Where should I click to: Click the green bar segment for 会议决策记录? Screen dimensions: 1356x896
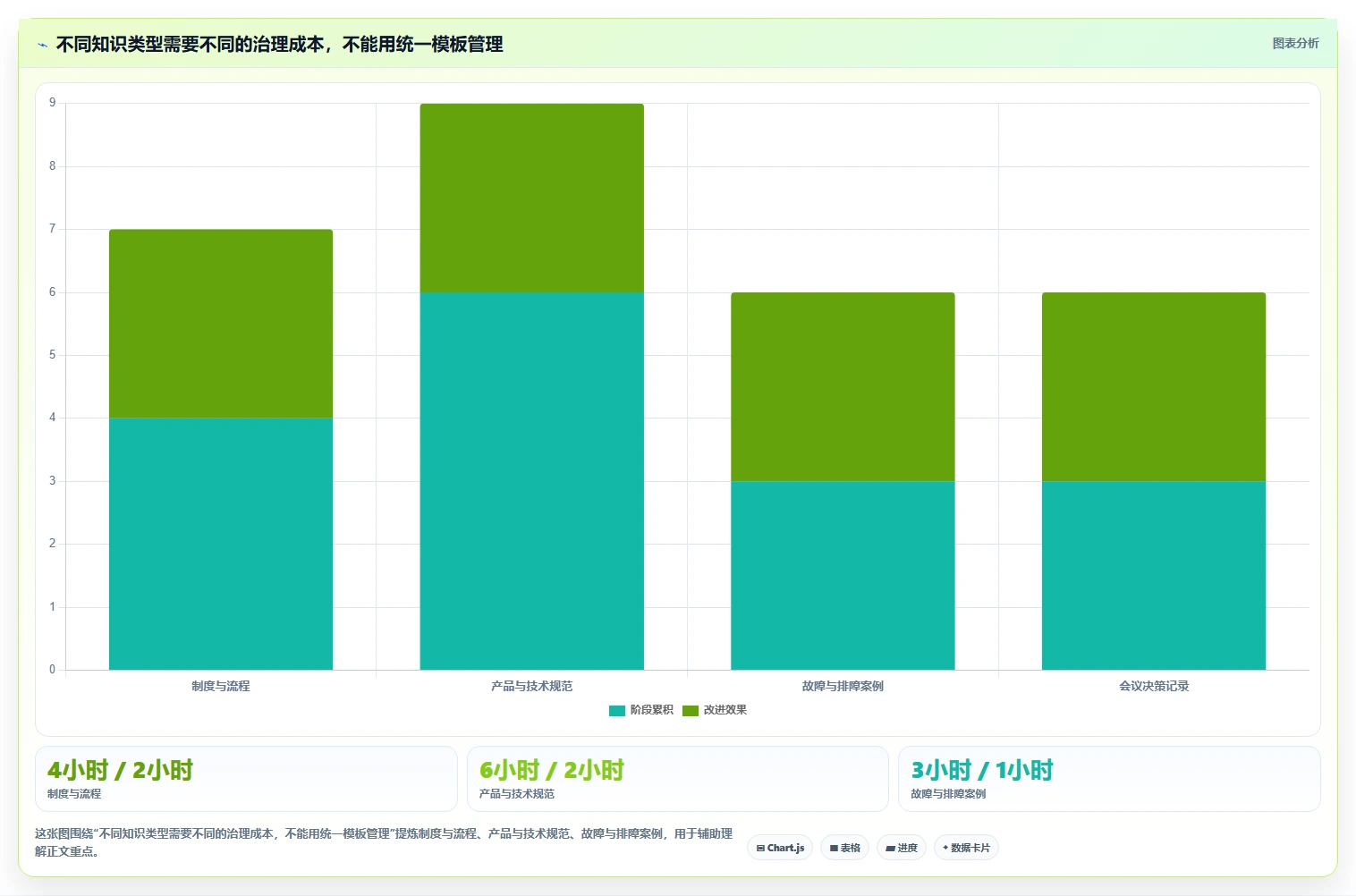[x=1154, y=386]
